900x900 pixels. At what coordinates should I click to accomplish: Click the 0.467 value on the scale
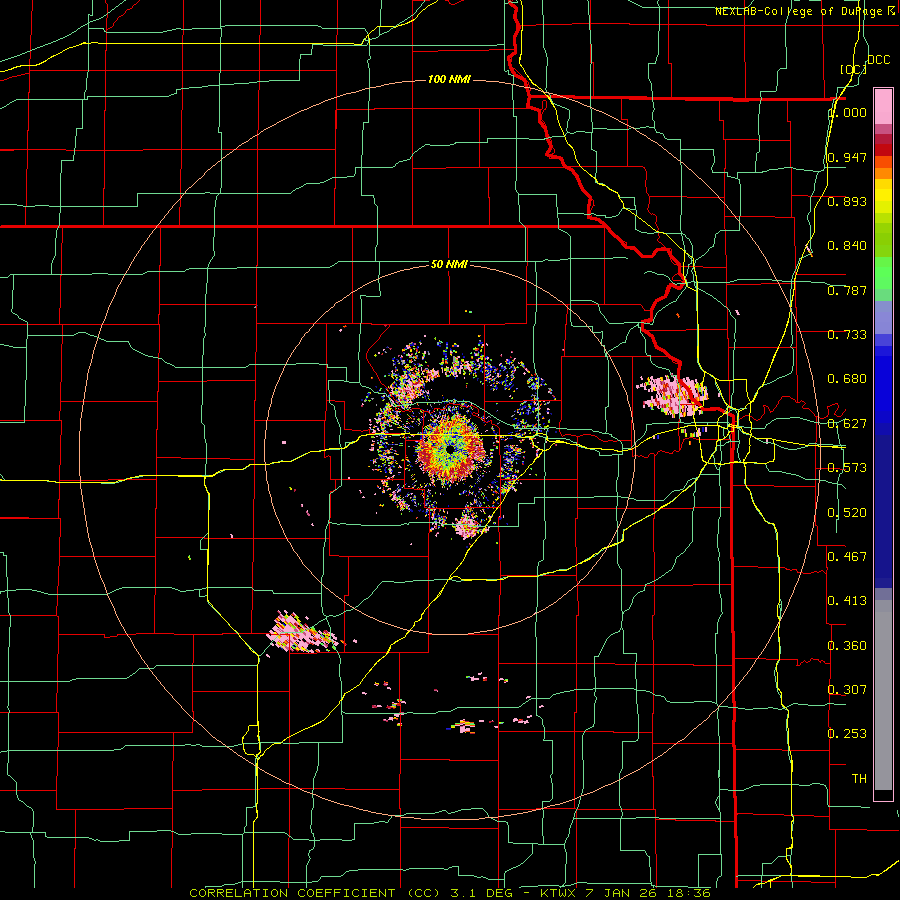pyautogui.click(x=847, y=557)
